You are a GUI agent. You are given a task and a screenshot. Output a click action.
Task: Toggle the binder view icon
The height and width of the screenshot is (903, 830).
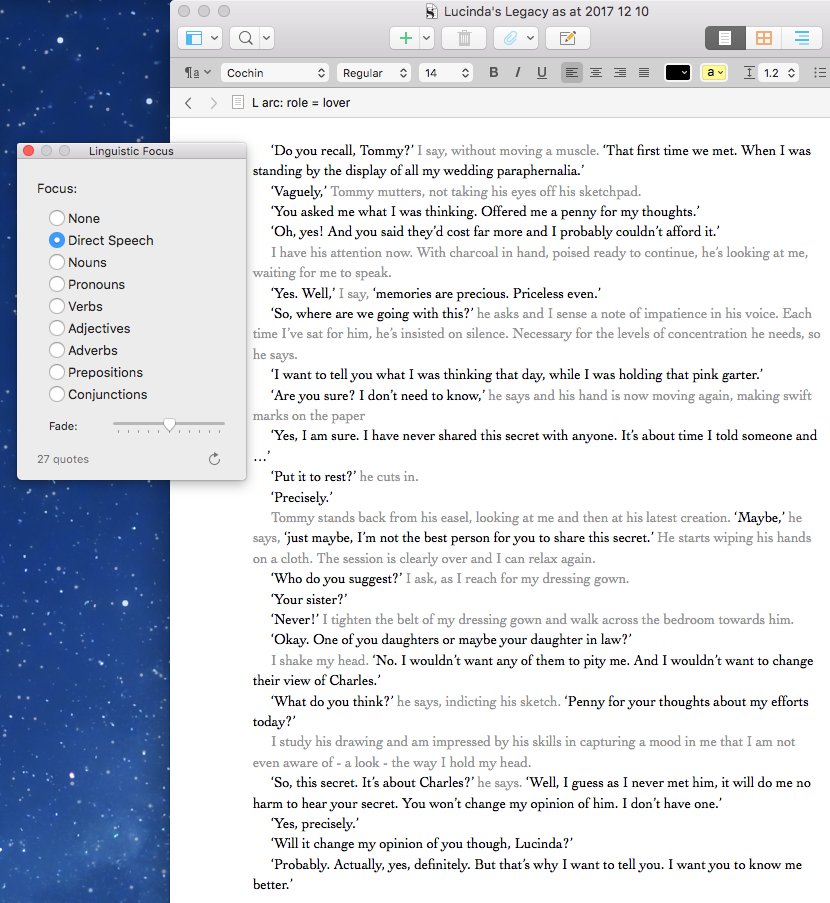(194, 39)
